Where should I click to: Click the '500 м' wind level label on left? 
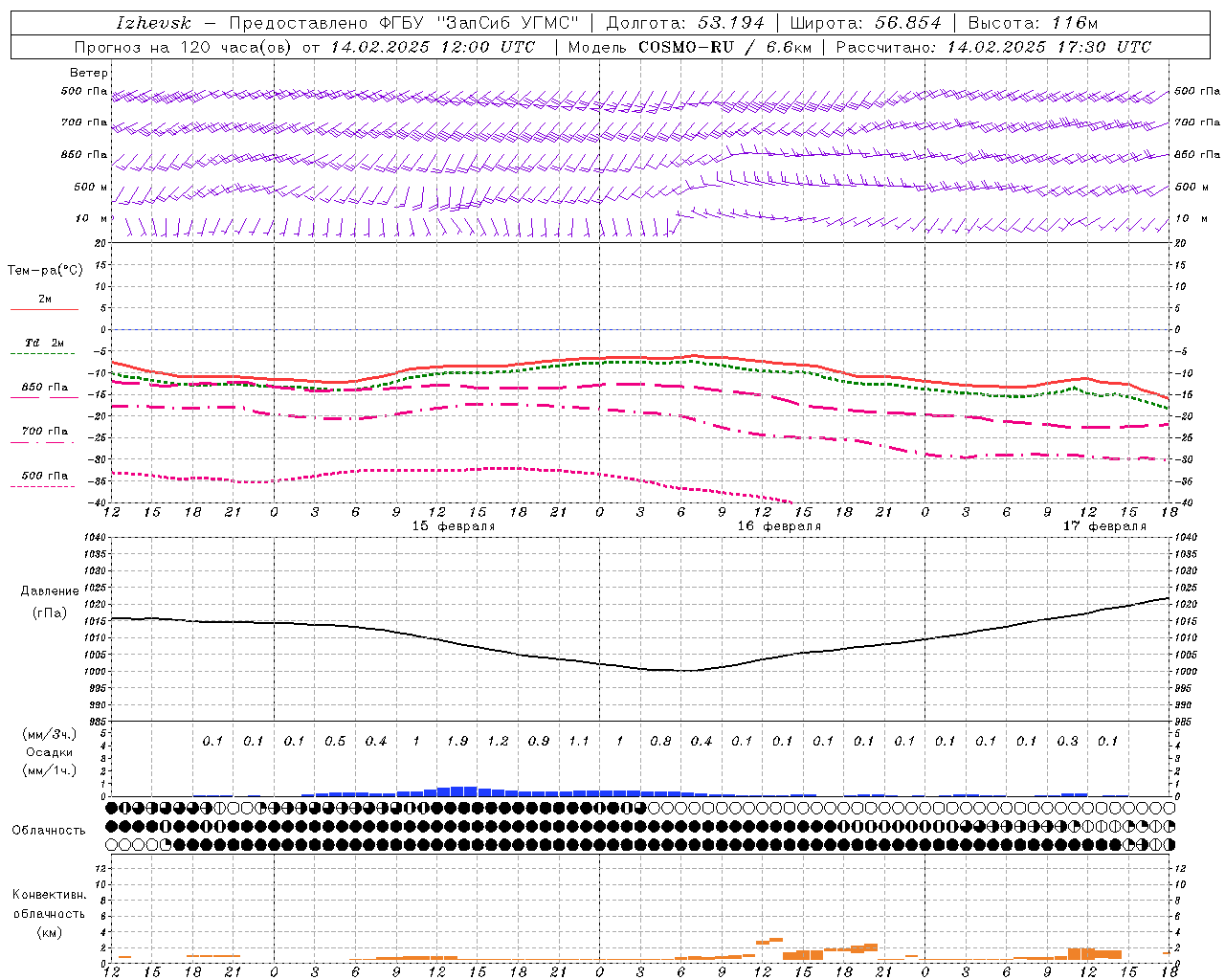coord(91,187)
